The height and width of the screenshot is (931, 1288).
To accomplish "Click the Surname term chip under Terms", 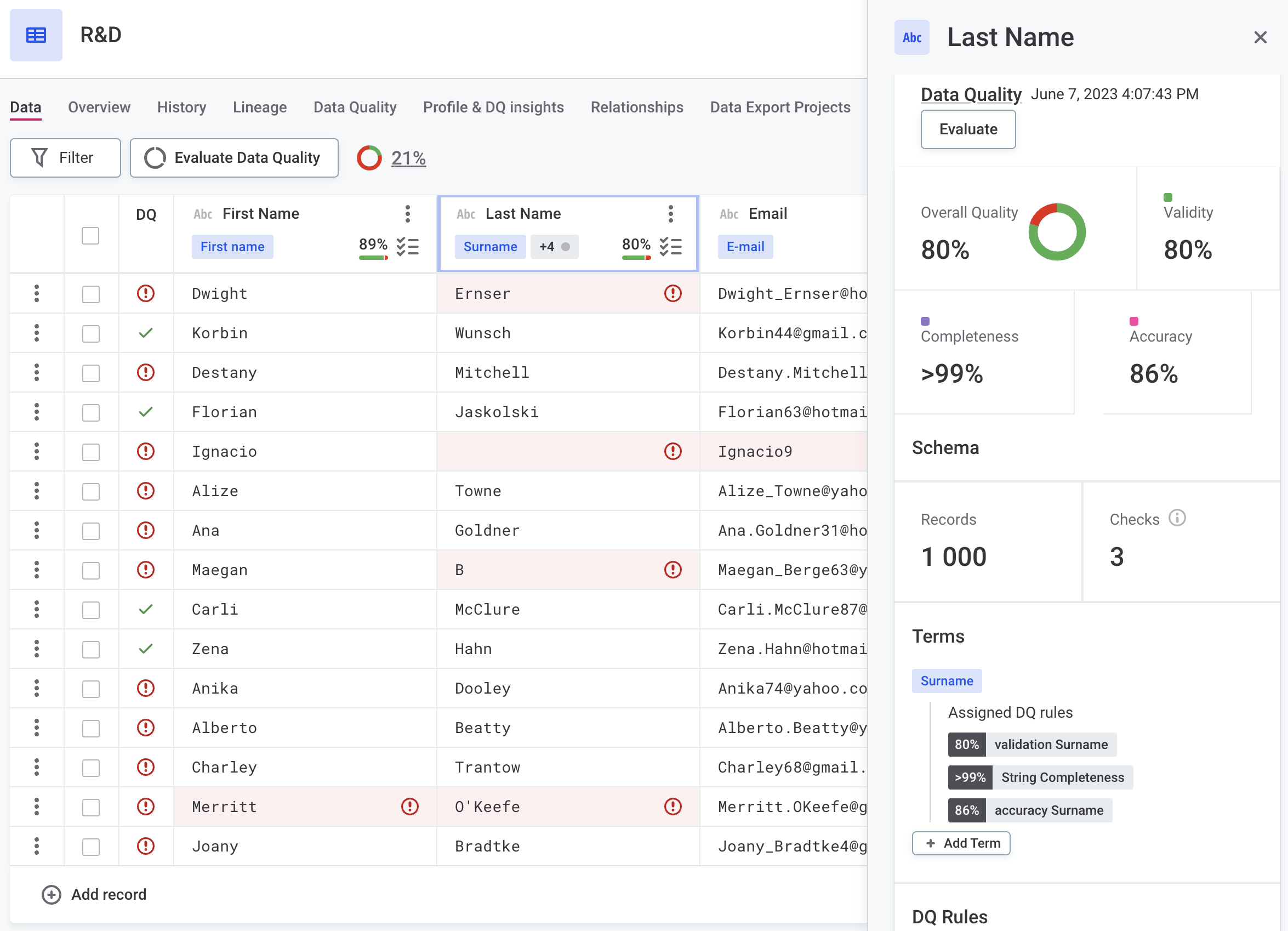I will pos(946,681).
